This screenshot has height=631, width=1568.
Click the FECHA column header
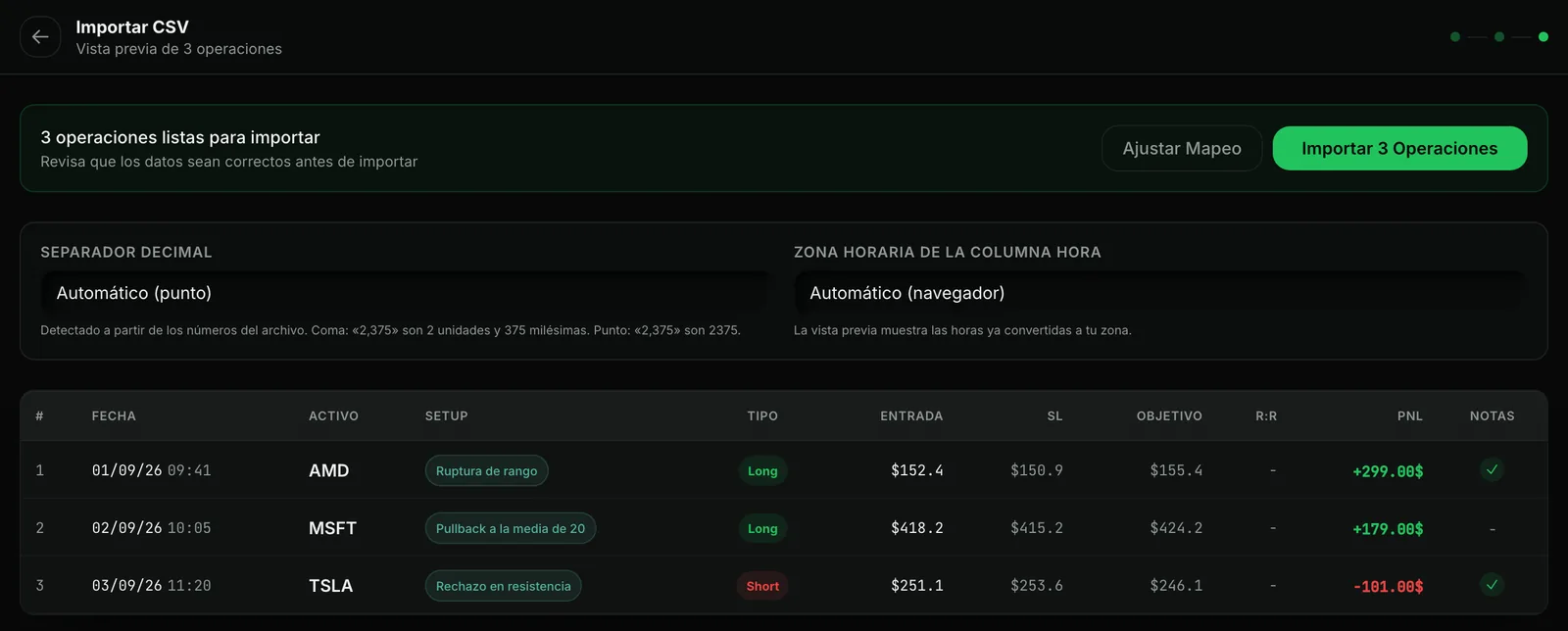coord(114,416)
